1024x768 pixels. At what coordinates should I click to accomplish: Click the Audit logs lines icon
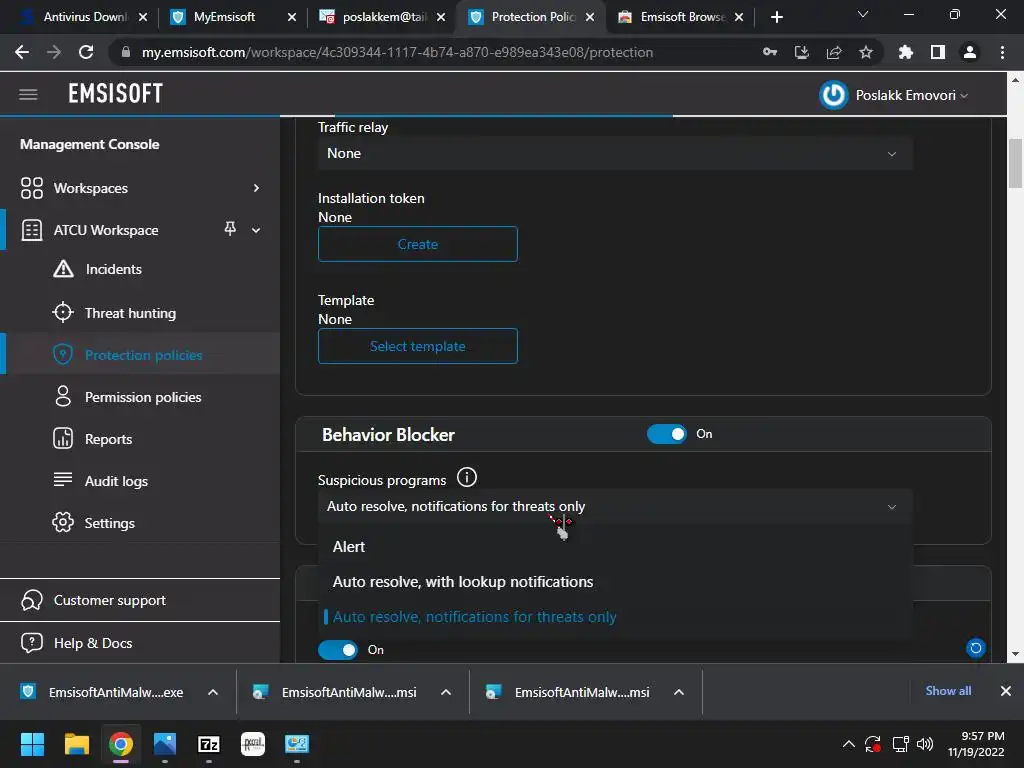(x=63, y=480)
